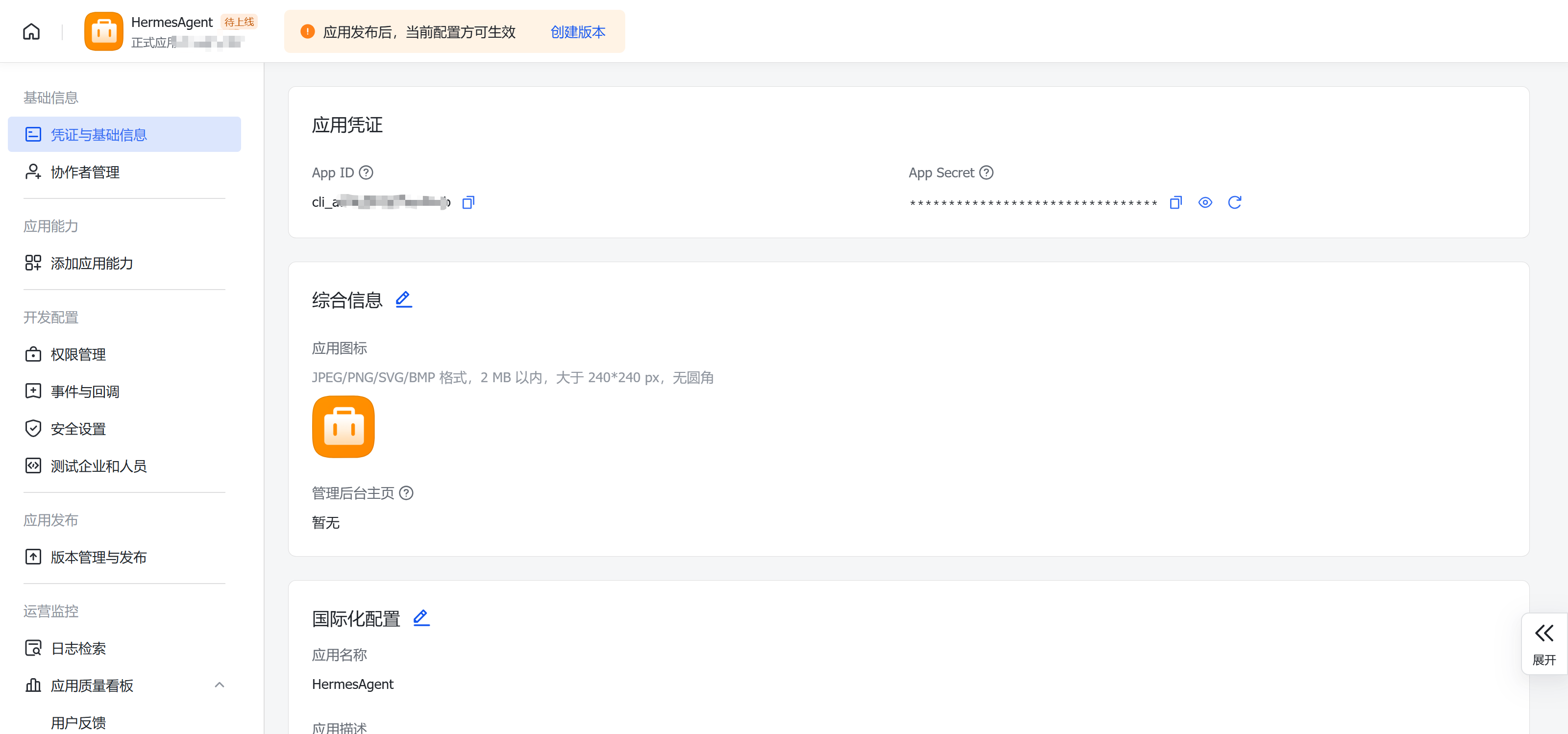Click the 管理后台主页 field label
Image resolution: width=1568 pixels, height=734 pixels.
click(x=353, y=493)
